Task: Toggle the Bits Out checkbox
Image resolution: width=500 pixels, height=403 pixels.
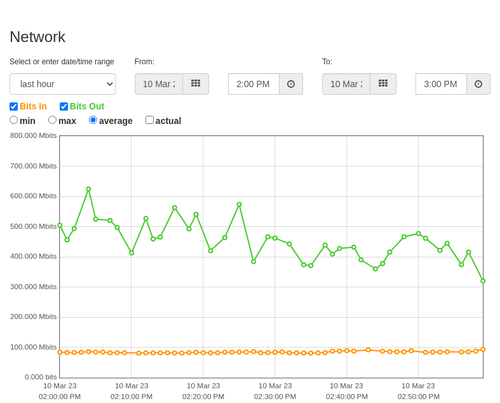Action: point(64,106)
